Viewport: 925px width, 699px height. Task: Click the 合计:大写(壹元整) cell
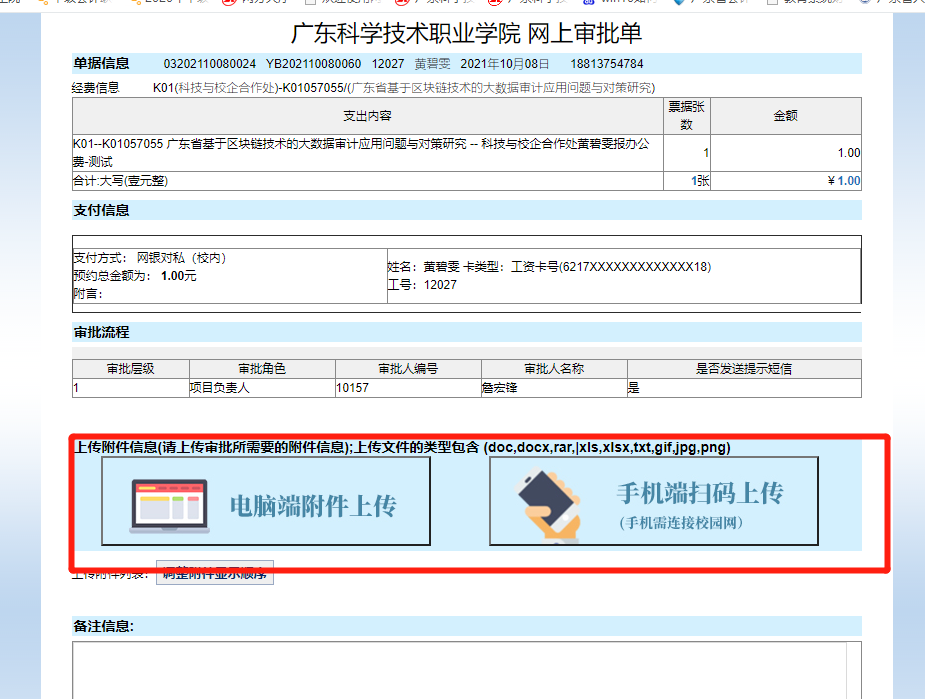(368, 181)
